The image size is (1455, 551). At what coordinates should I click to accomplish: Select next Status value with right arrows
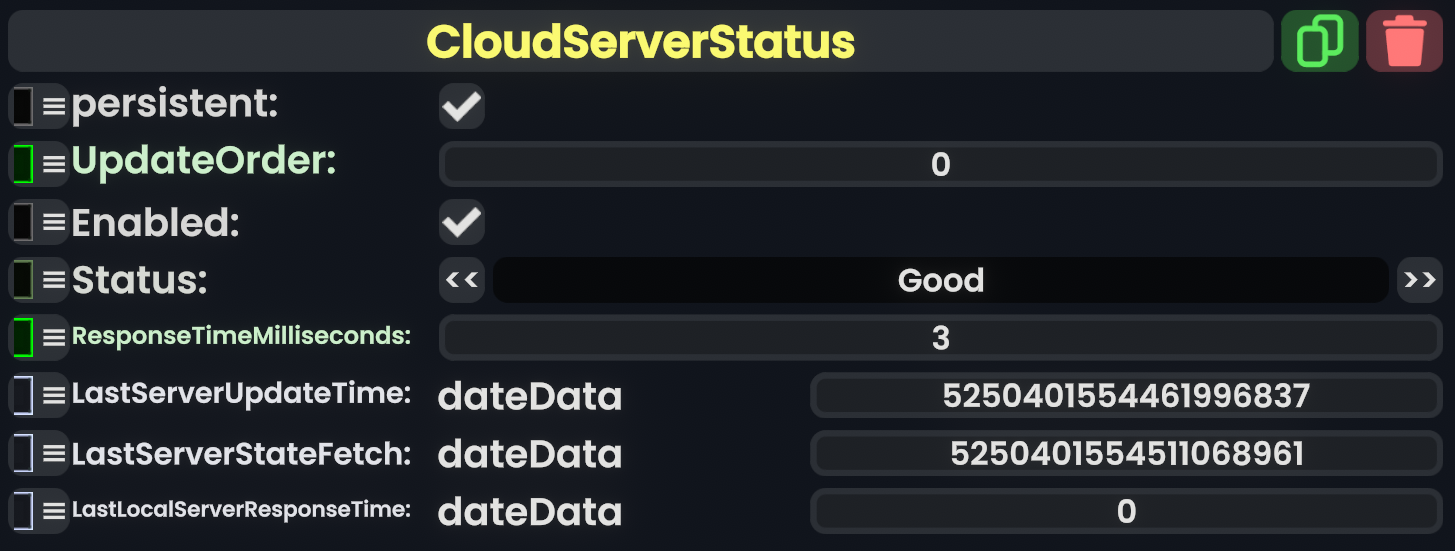point(1419,280)
